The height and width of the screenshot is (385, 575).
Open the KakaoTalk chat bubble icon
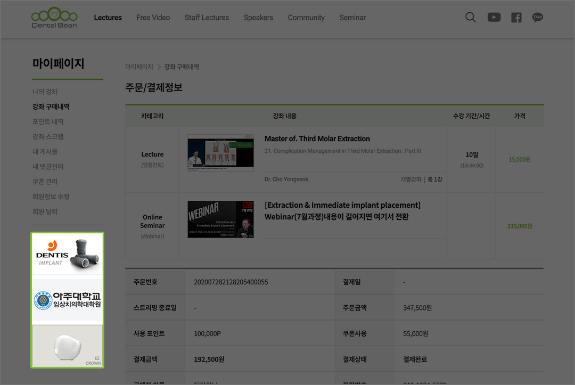point(538,17)
